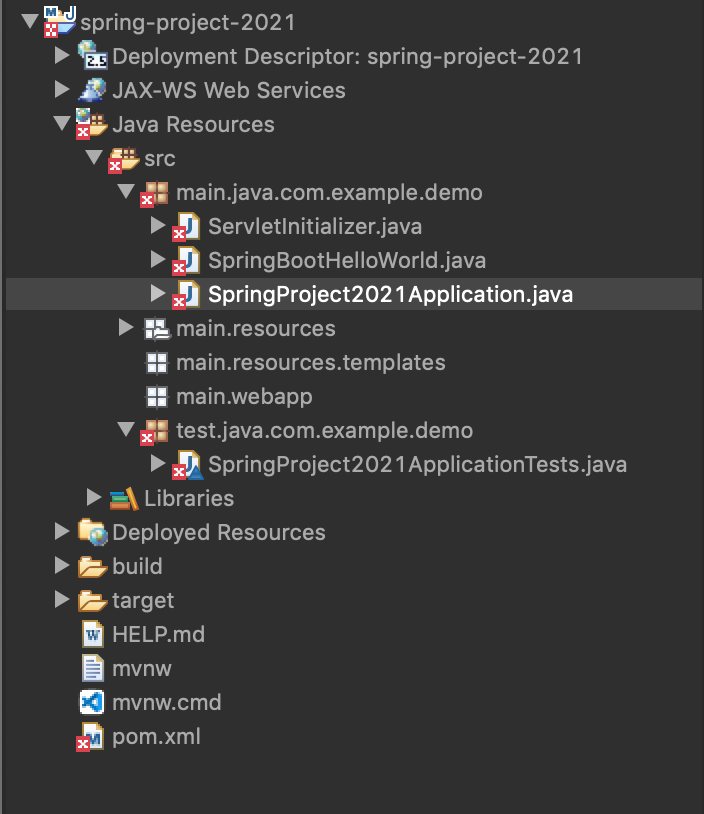Image resolution: width=704 pixels, height=814 pixels.
Task: Collapse the src folder node
Action: click(x=94, y=157)
